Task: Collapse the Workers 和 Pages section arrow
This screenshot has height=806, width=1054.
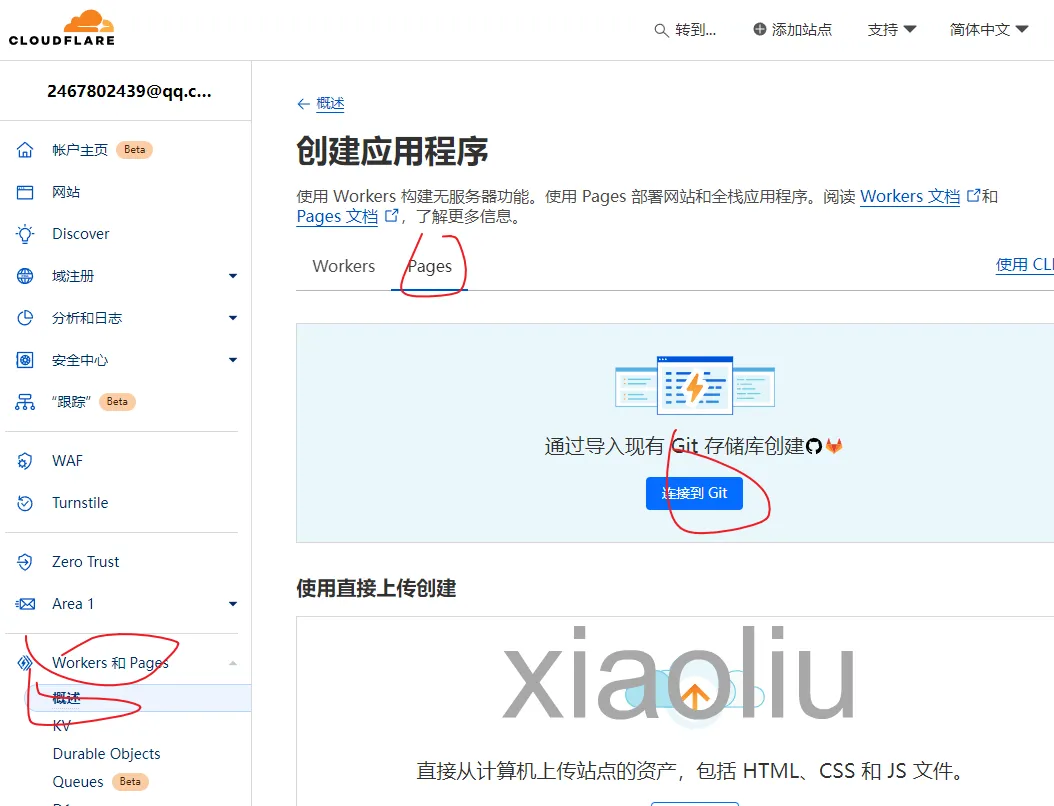Action: click(x=233, y=663)
